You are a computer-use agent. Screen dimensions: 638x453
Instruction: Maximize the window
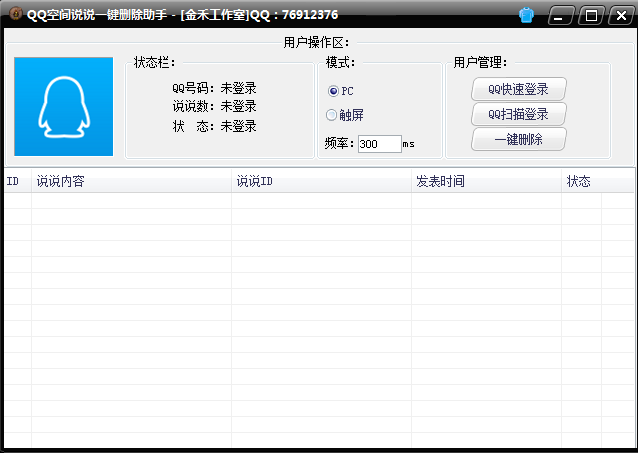pos(590,15)
